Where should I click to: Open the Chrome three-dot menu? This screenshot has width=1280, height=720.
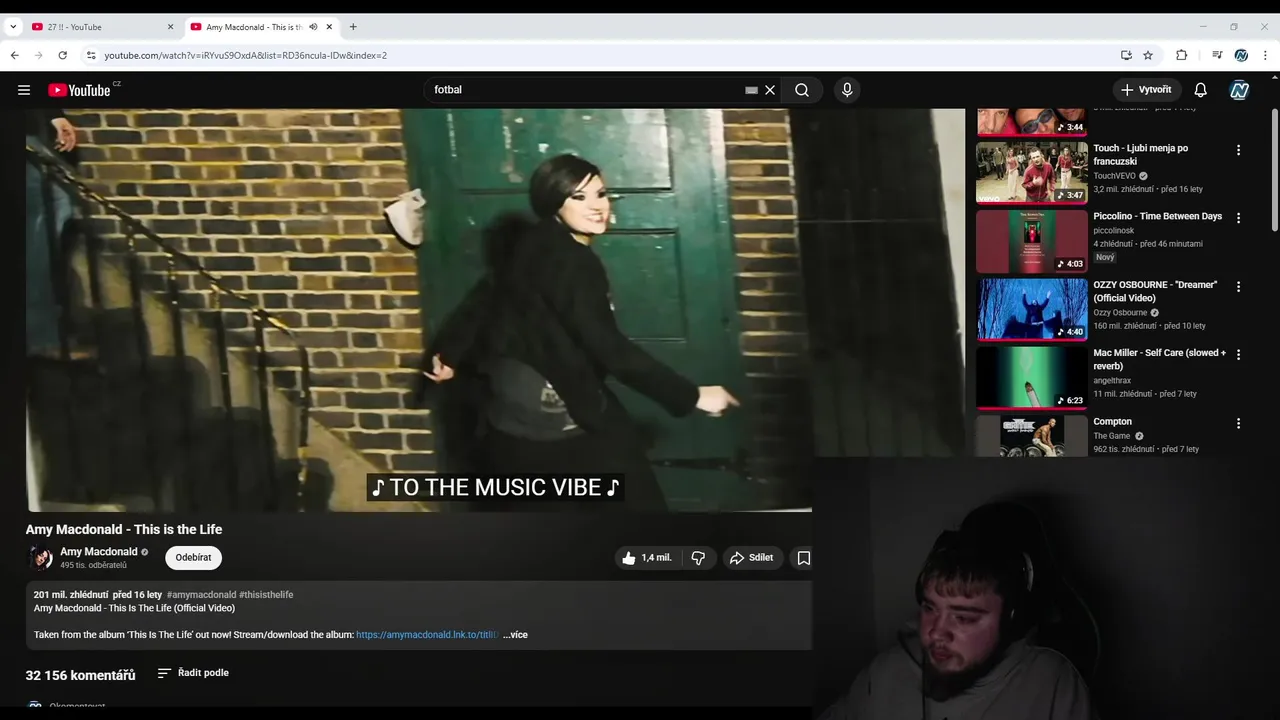(1266, 55)
